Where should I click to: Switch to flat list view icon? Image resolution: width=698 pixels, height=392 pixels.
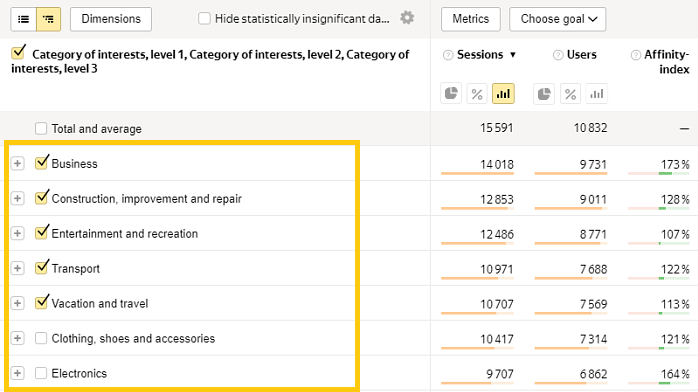24,19
